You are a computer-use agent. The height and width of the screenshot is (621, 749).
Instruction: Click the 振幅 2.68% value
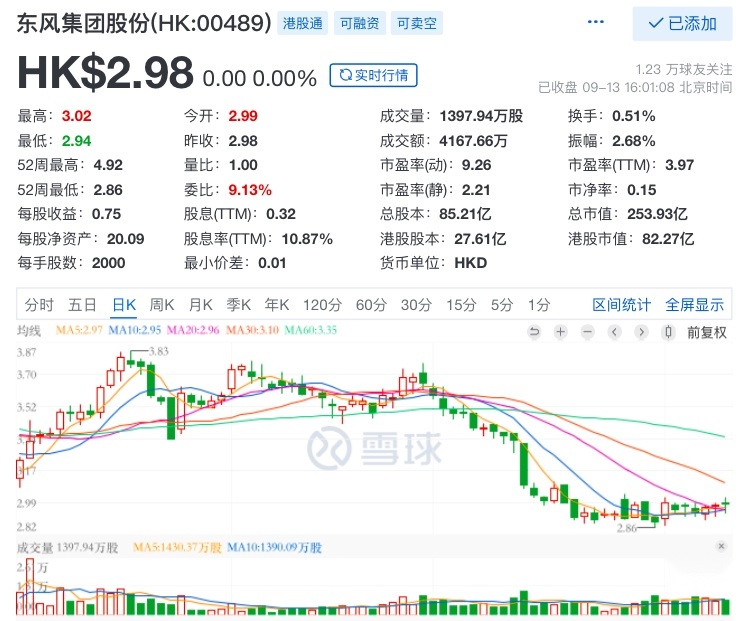click(x=633, y=141)
